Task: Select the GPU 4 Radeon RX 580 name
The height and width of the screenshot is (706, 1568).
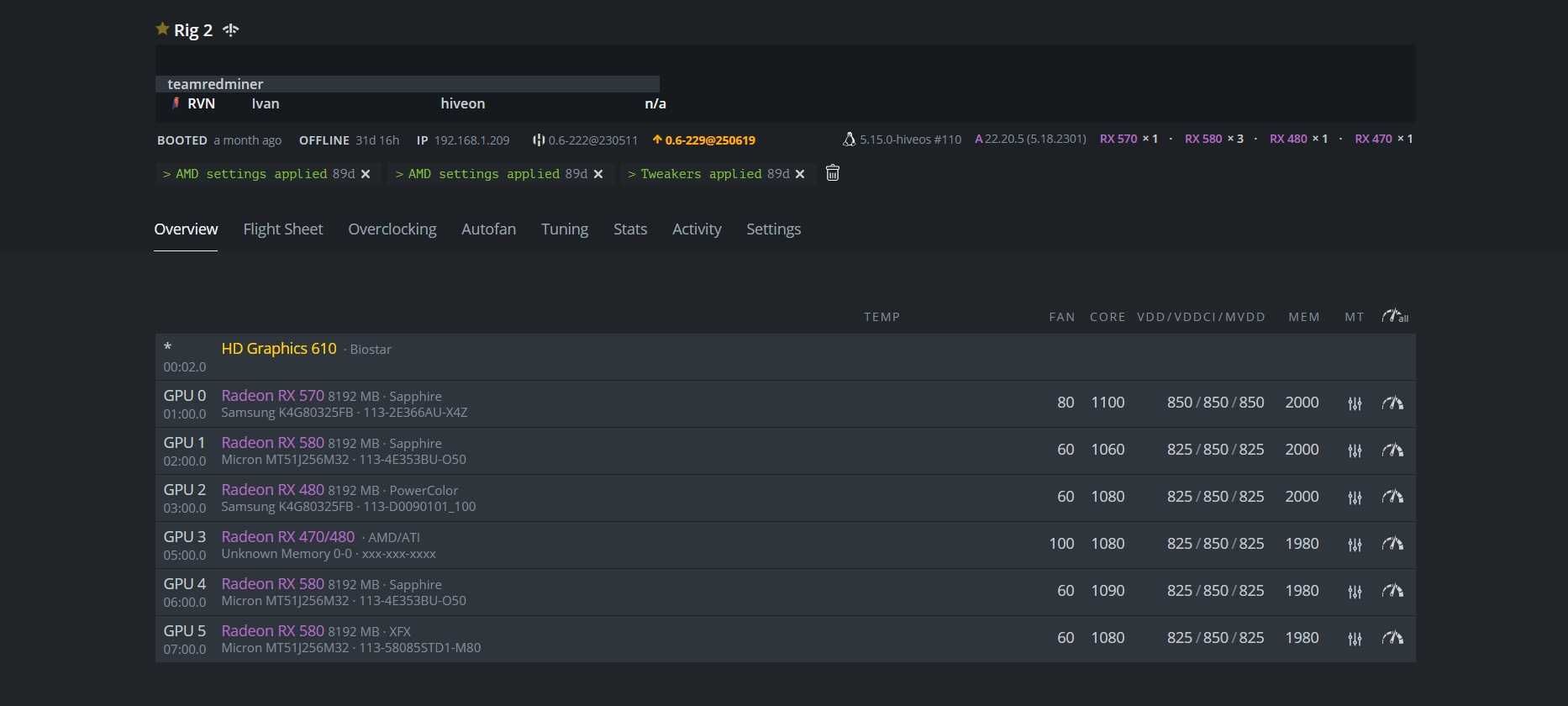Action: (x=272, y=583)
